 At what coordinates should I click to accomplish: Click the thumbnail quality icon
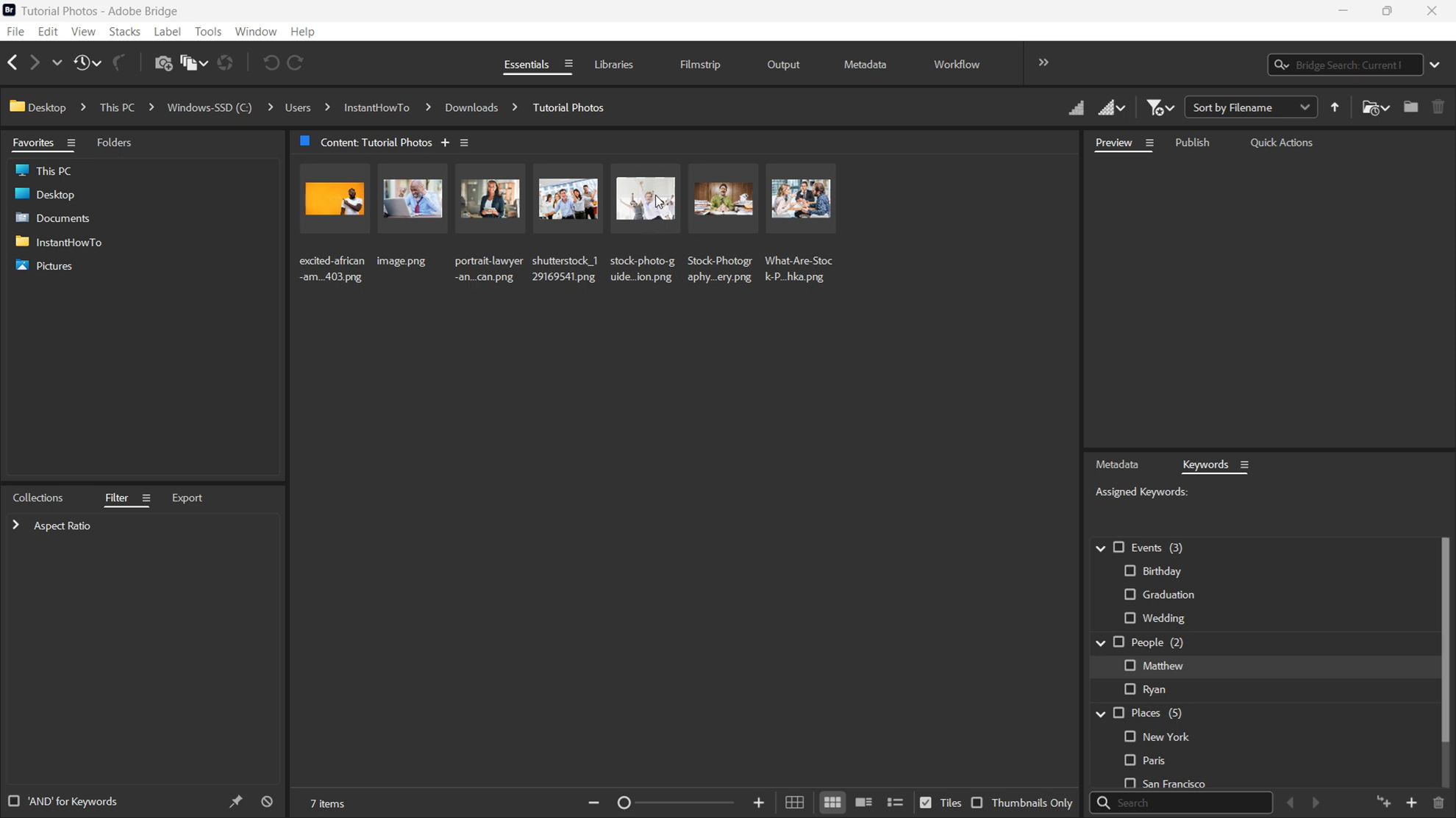1076,108
